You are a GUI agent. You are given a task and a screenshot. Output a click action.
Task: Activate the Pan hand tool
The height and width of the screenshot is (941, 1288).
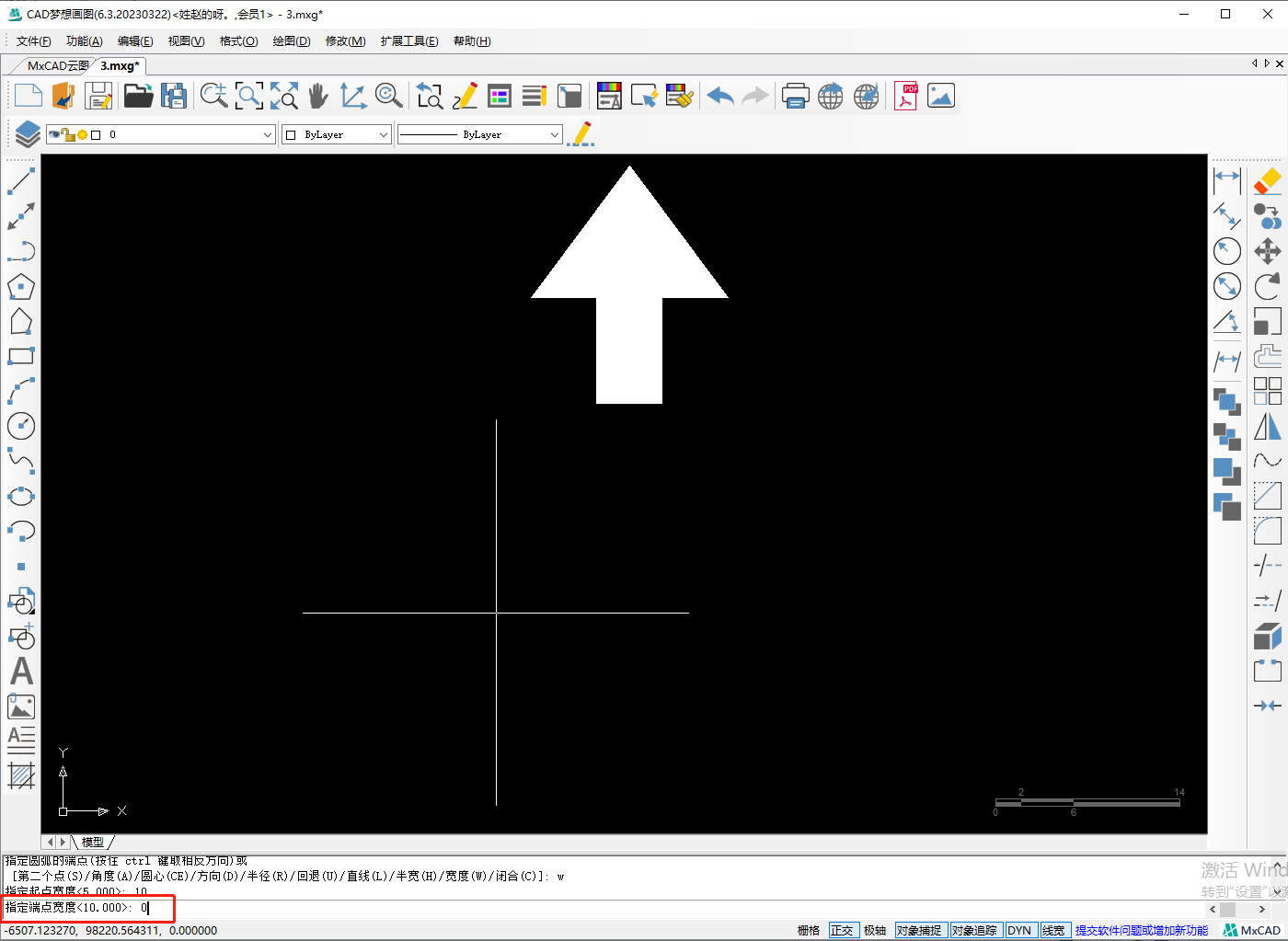click(x=318, y=96)
